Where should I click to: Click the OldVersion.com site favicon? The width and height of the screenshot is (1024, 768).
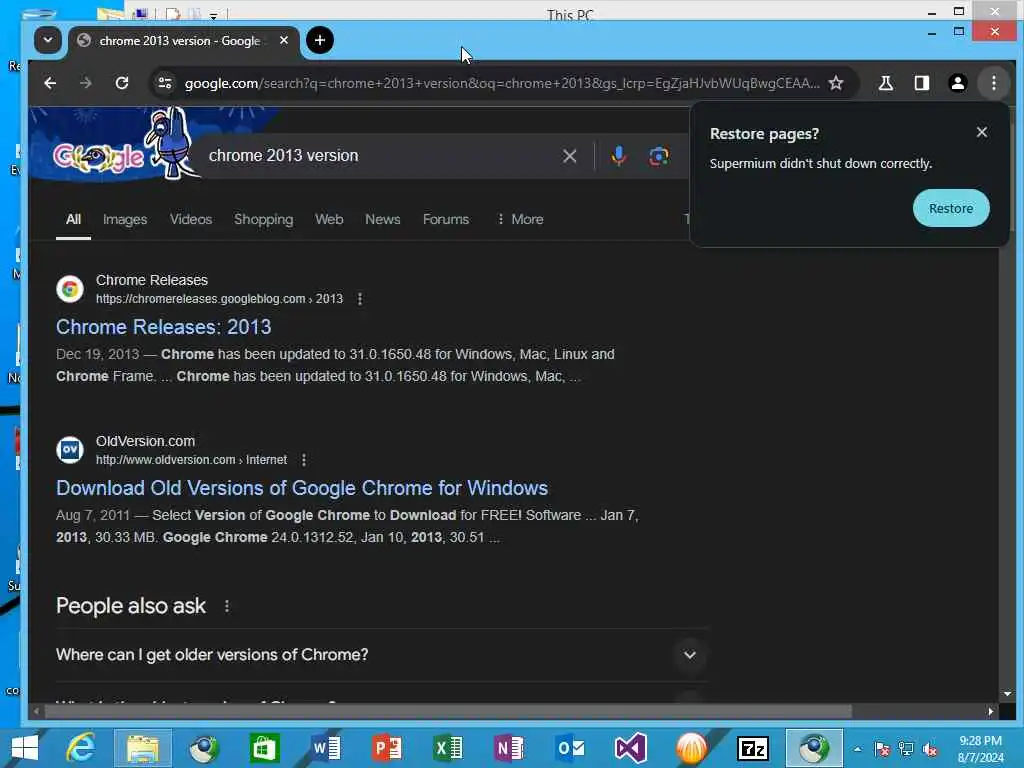pos(70,450)
